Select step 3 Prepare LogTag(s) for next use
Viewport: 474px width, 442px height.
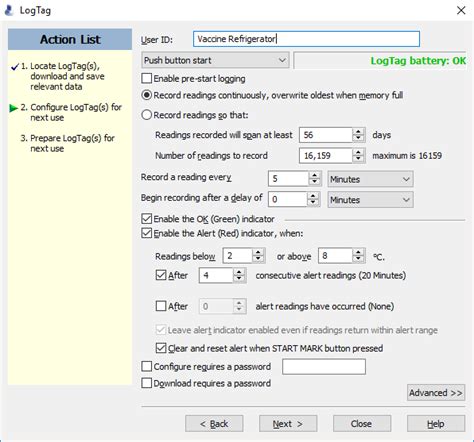click(x=67, y=143)
